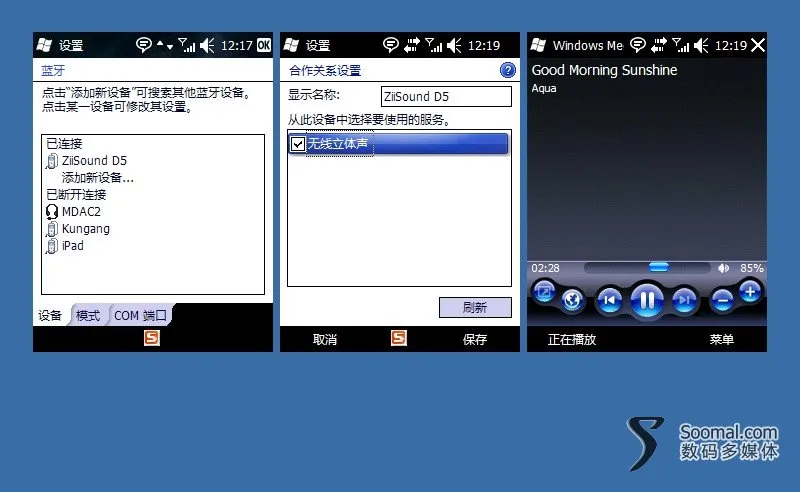Screen dimensions: 800x492
Task: Open 正在播放 now playing softkey
Action: (572, 339)
